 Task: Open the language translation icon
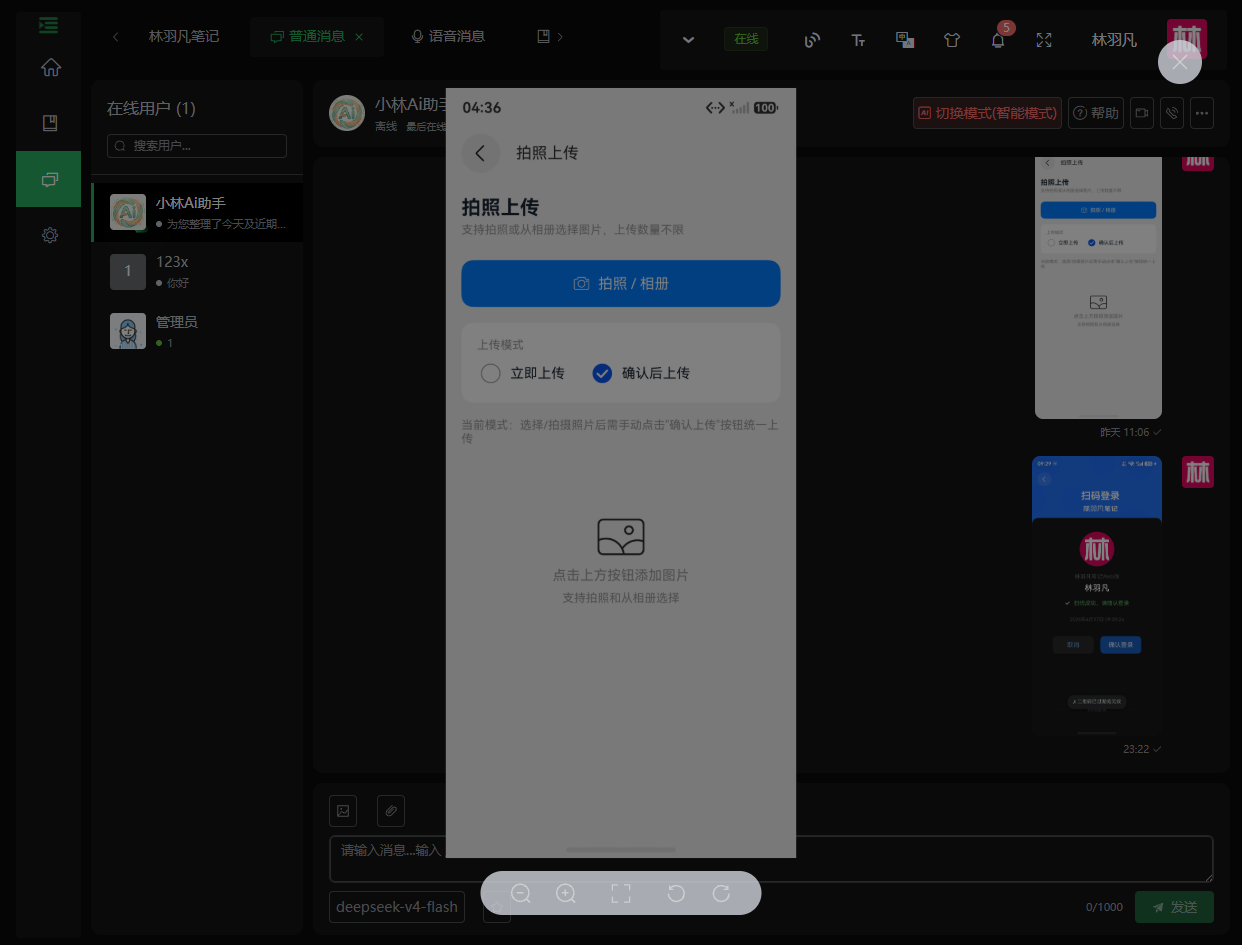click(x=905, y=40)
